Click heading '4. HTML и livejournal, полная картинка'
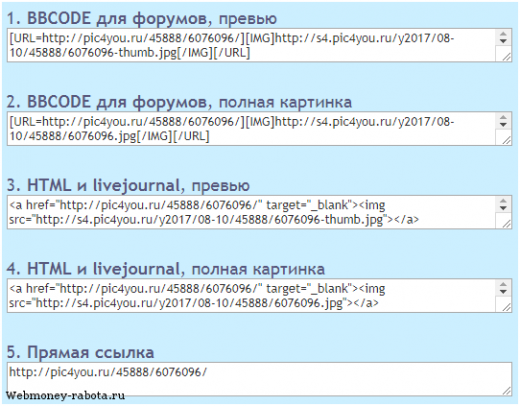The image size is (520, 406). click(x=166, y=269)
